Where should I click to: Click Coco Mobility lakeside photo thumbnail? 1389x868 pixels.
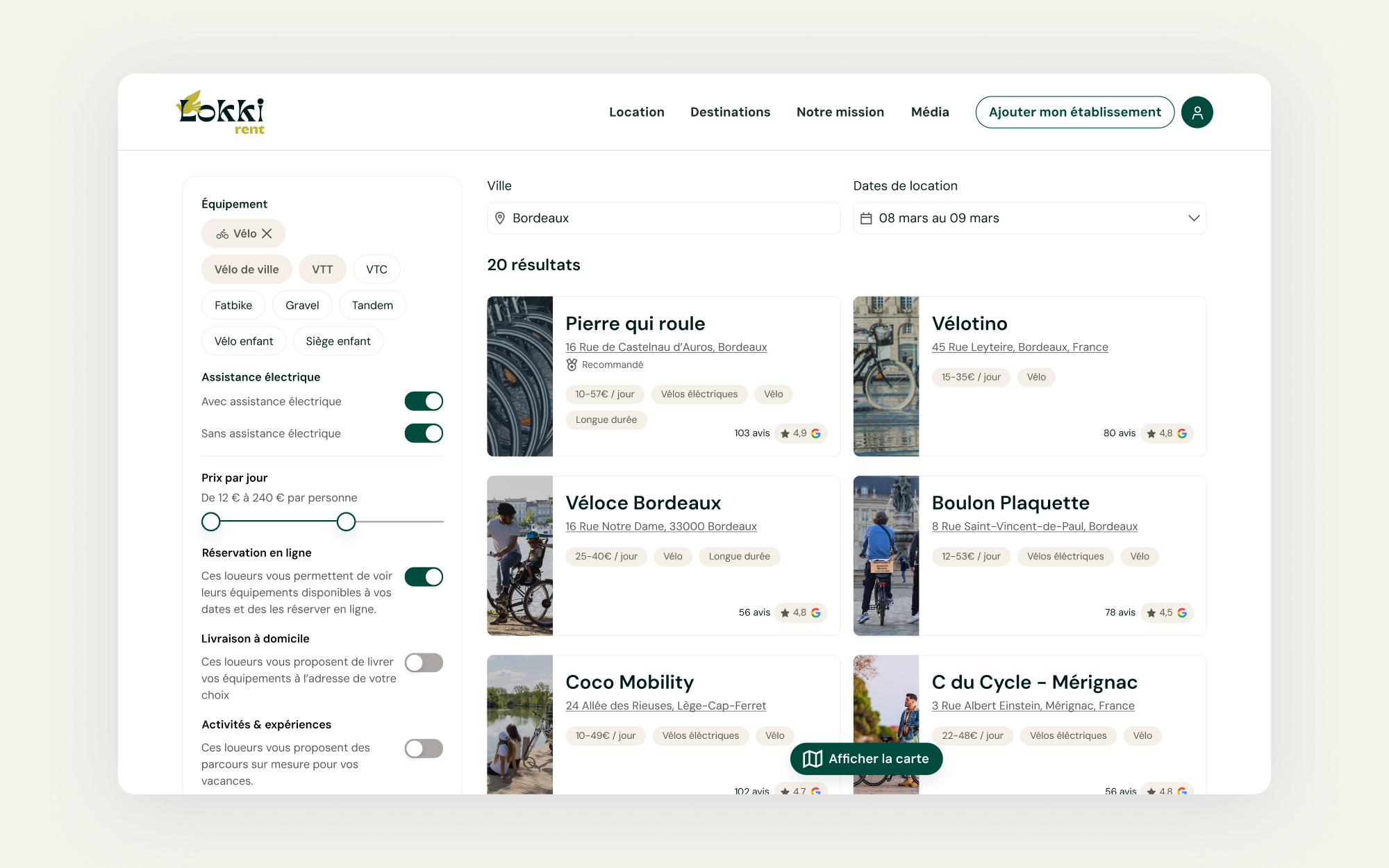click(x=520, y=725)
